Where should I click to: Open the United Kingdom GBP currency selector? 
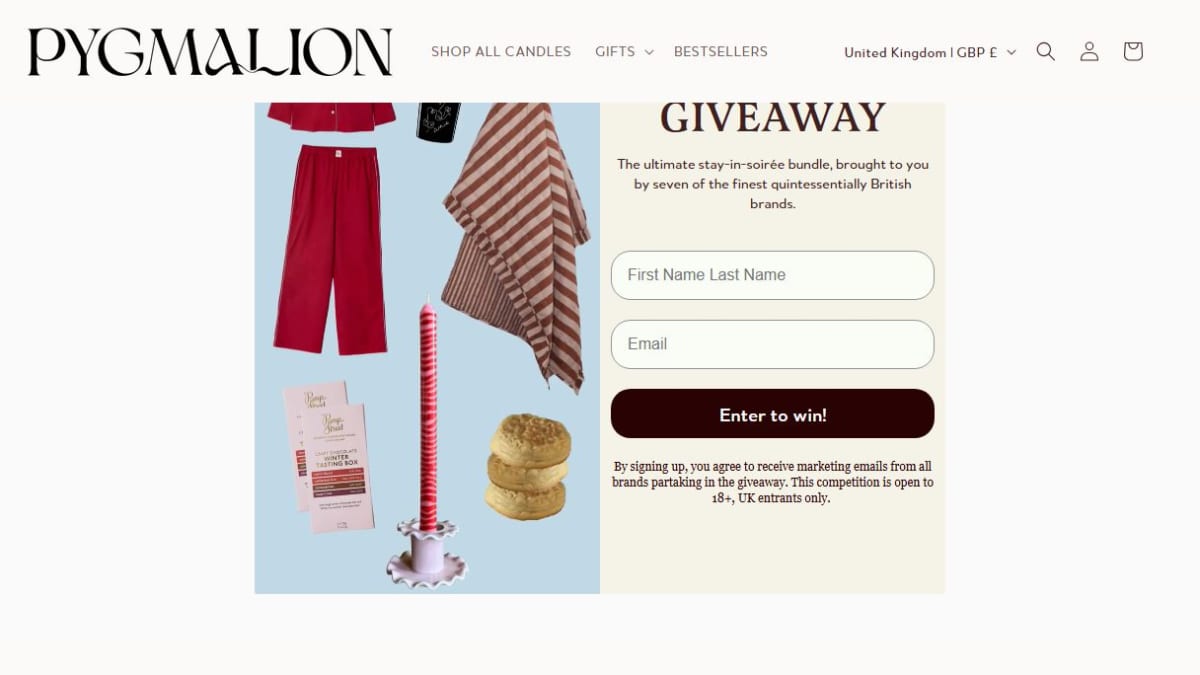tap(930, 52)
